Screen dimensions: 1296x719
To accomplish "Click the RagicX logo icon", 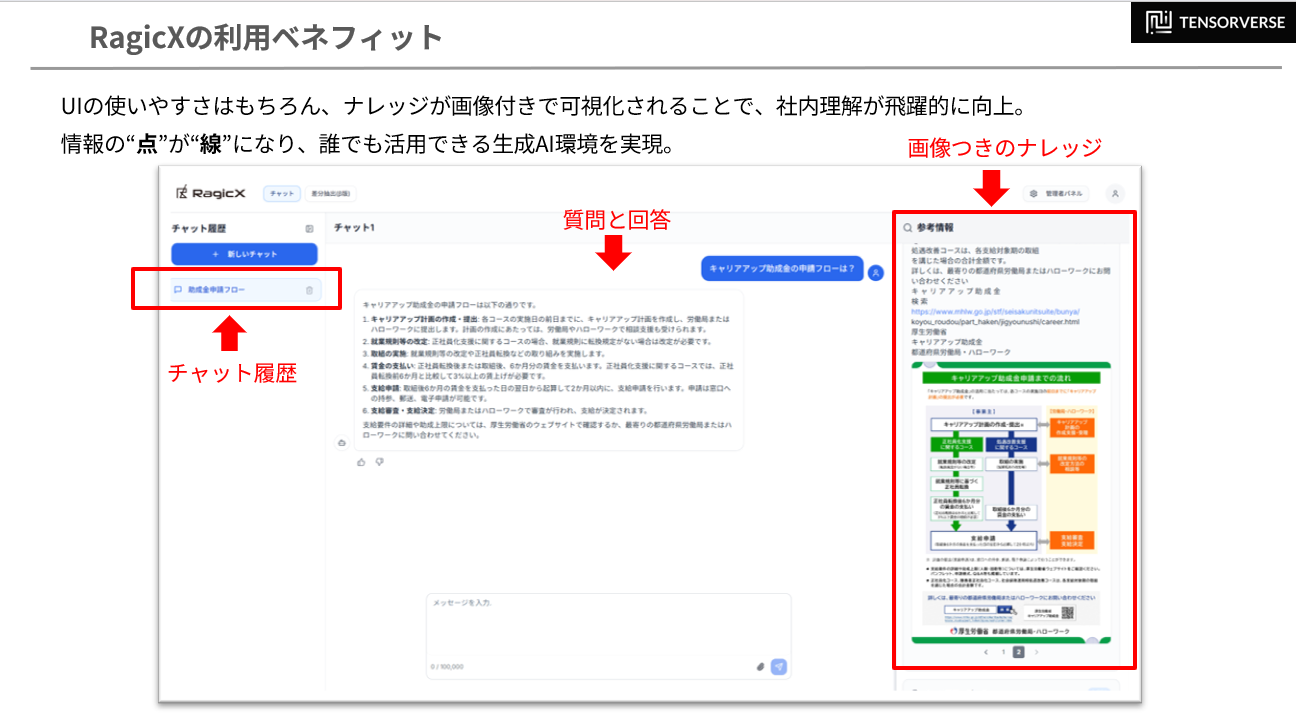I will (183, 193).
